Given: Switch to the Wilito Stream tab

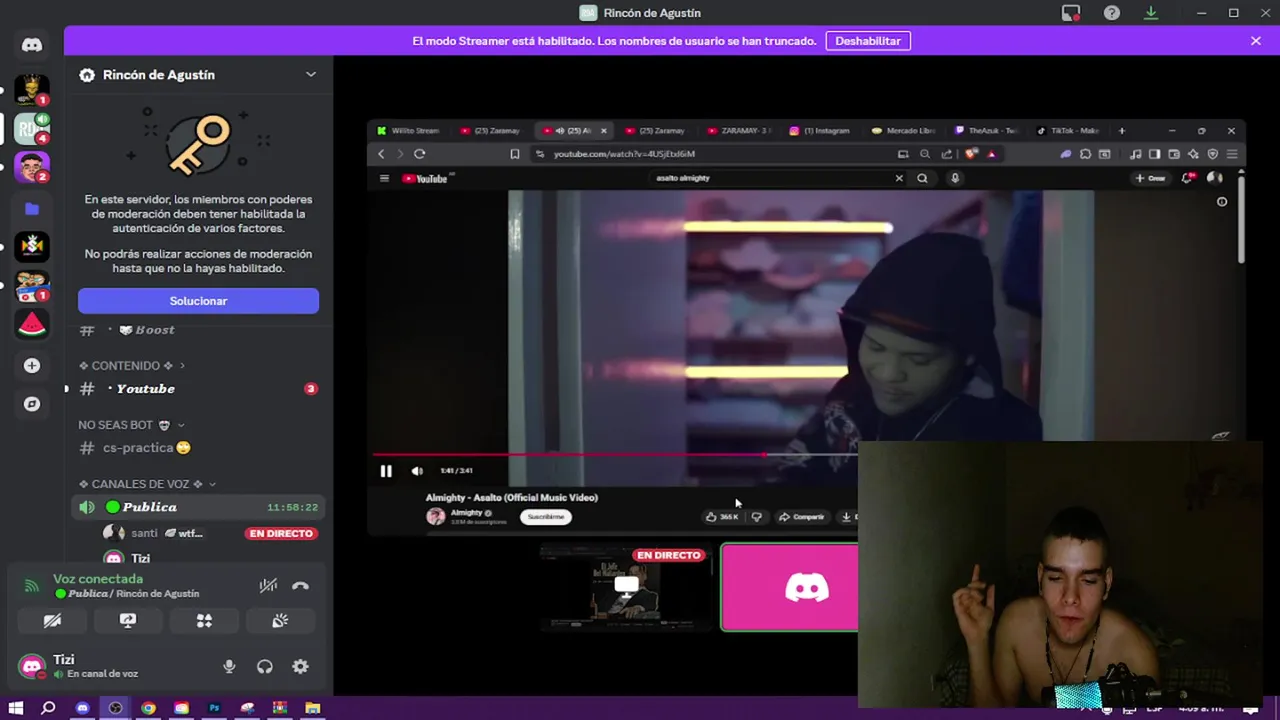Looking at the screenshot, I should coord(409,131).
